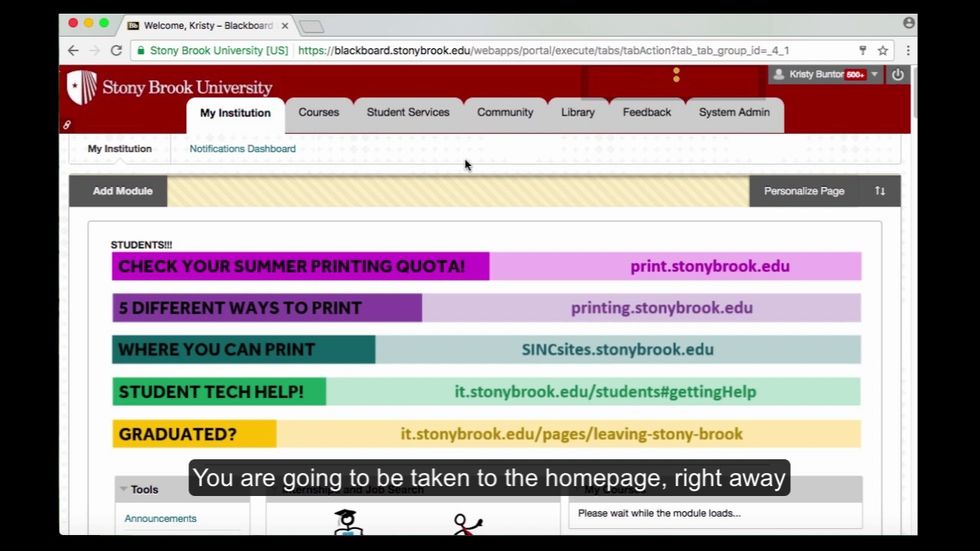Click the browser back arrow

[73, 50]
